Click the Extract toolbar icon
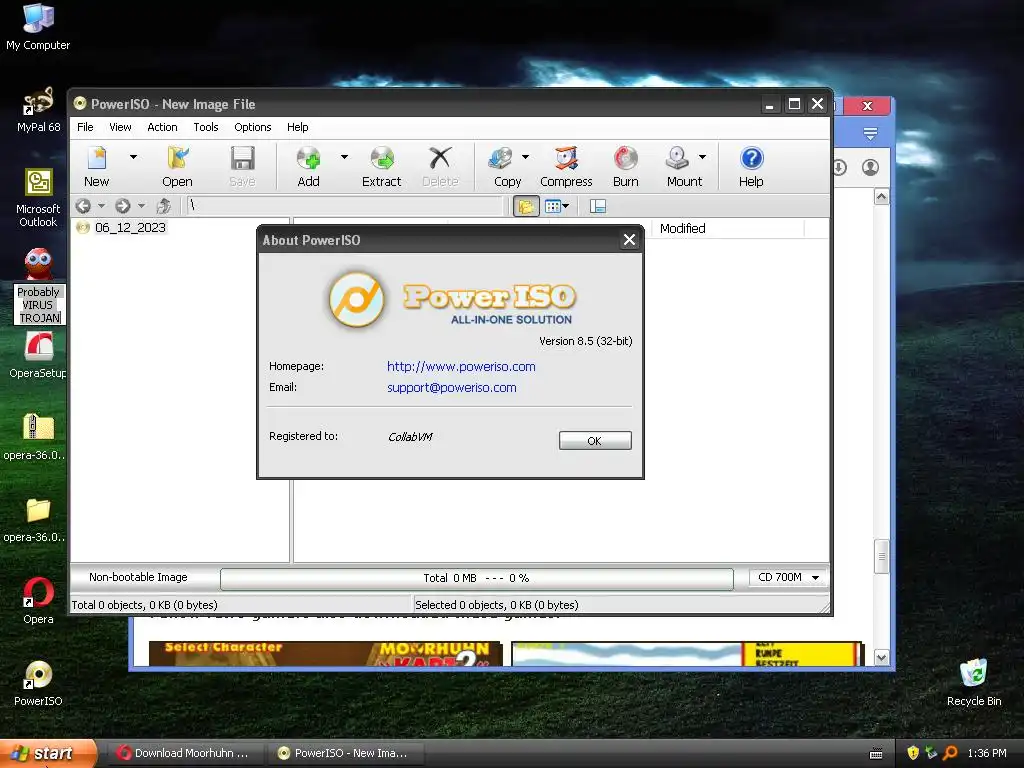Image resolution: width=1024 pixels, height=768 pixels. click(x=381, y=167)
